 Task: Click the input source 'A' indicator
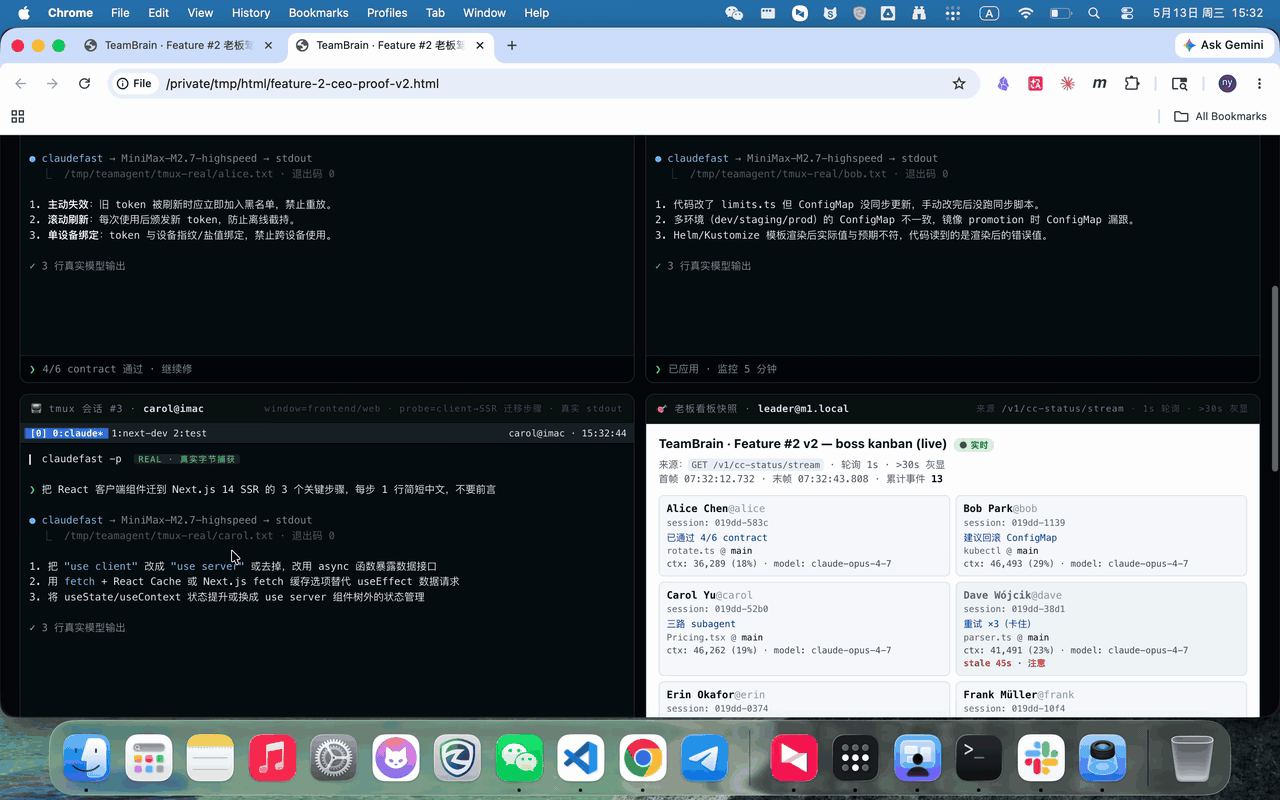click(989, 13)
